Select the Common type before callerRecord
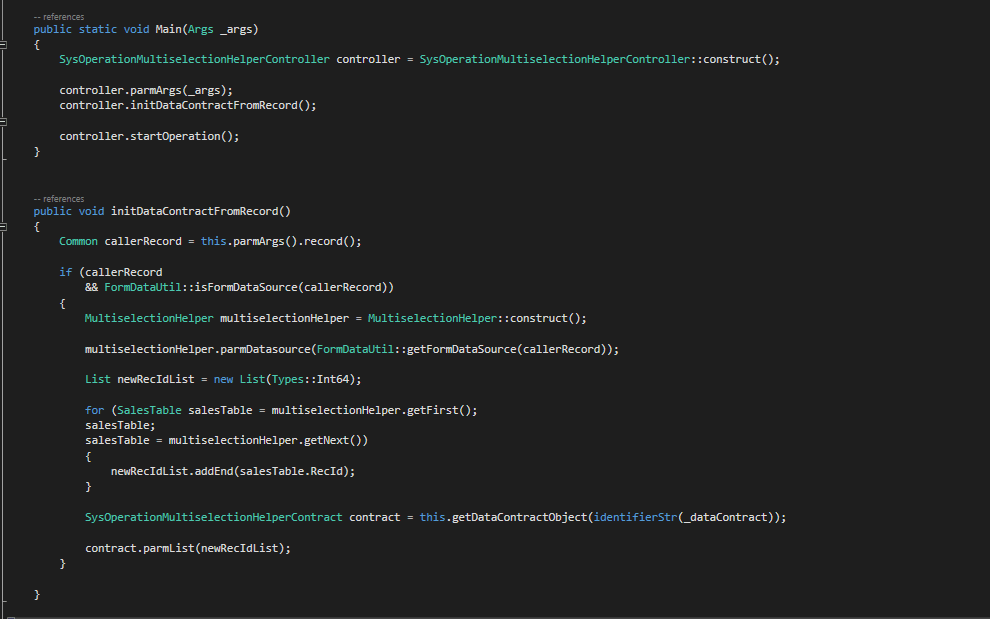 [x=78, y=242]
